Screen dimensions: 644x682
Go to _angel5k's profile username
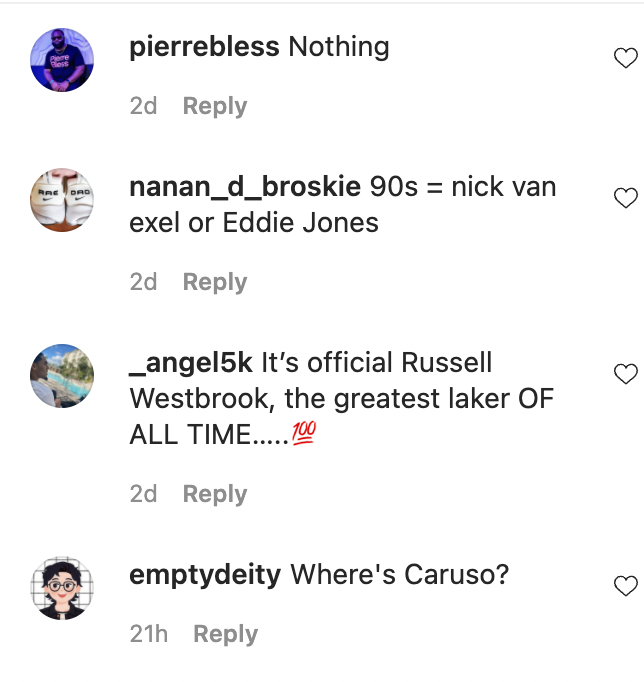click(190, 363)
